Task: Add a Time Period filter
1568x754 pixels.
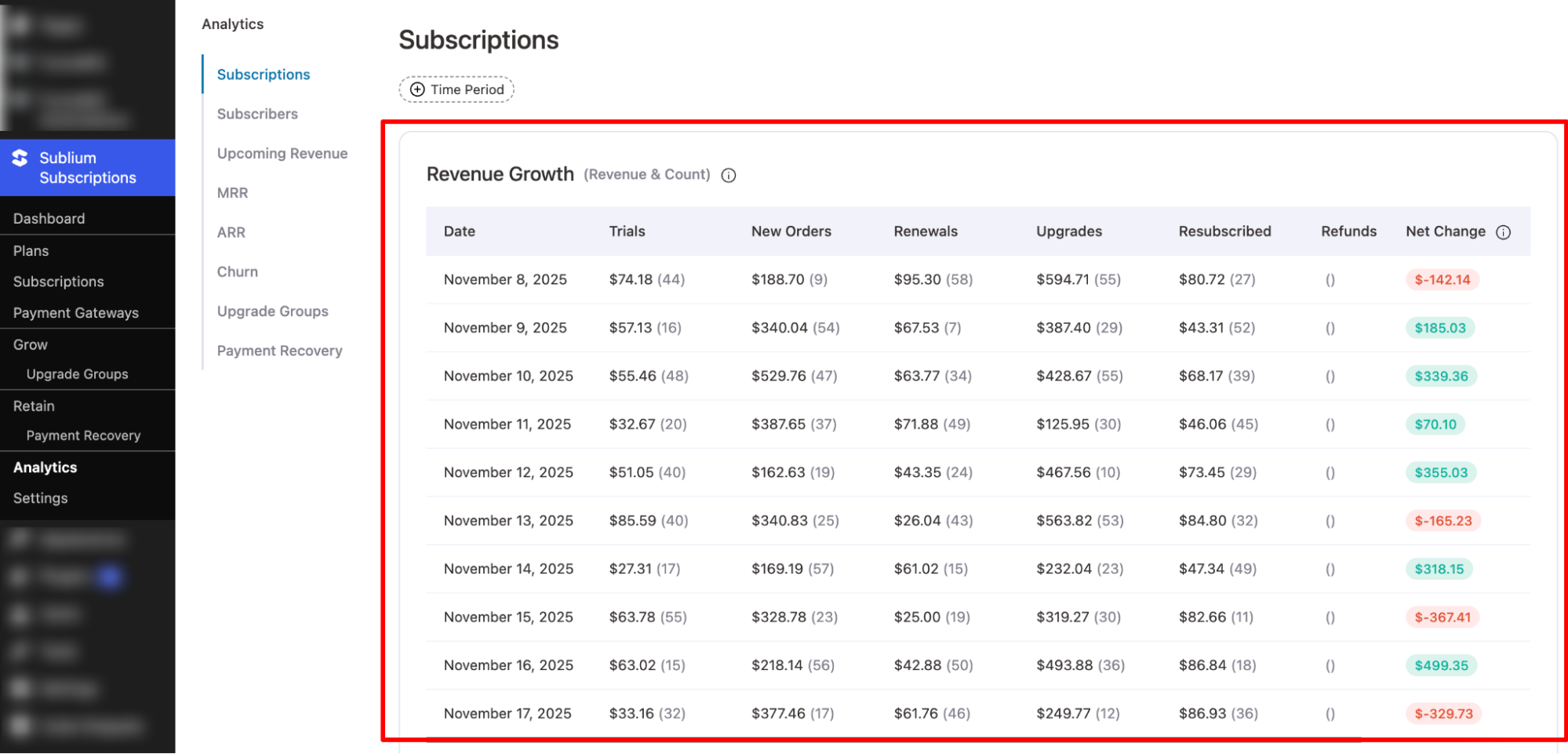Action: [455, 89]
